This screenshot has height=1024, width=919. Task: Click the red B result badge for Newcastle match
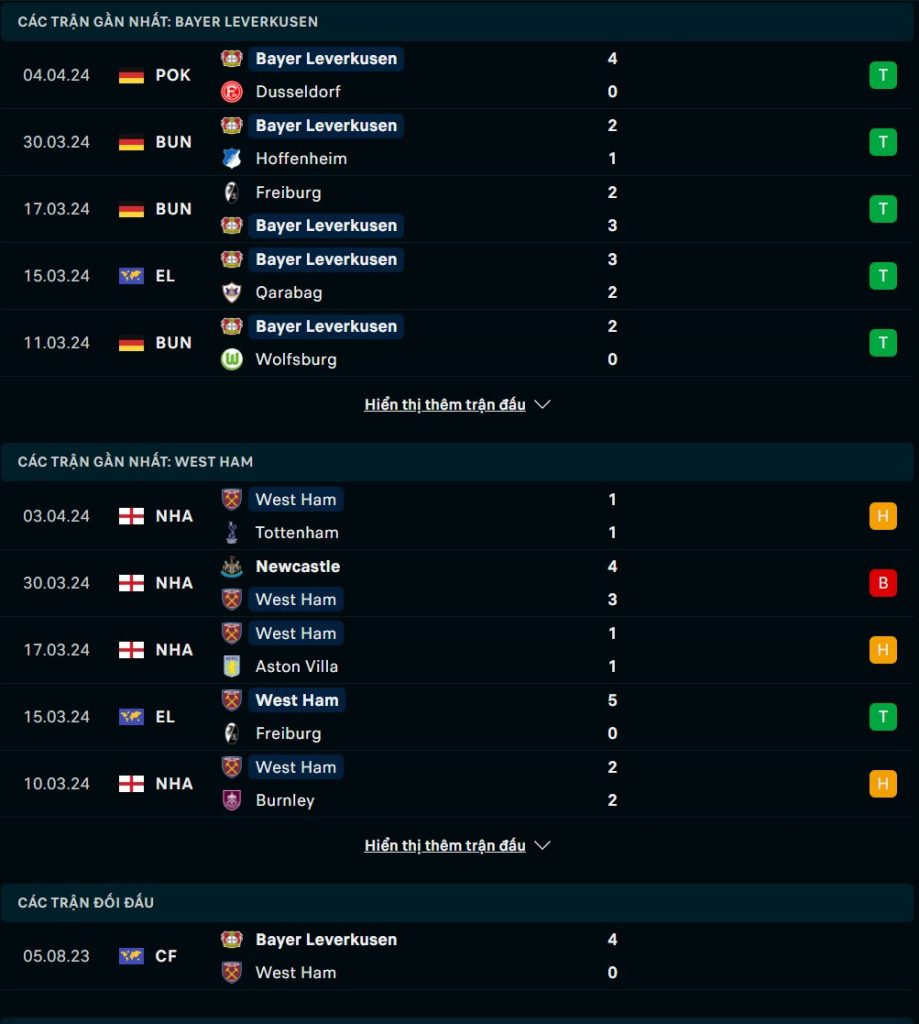pyautogui.click(x=882, y=583)
